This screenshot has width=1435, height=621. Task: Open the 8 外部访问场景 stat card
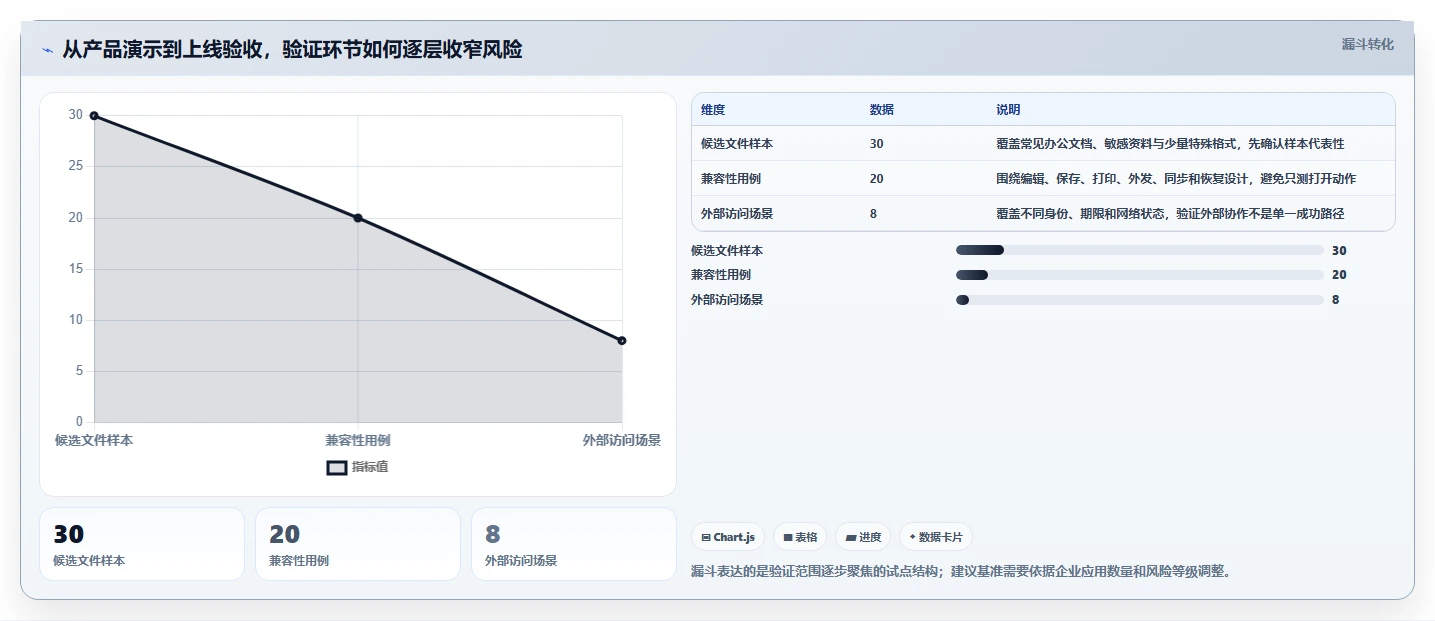[x=574, y=544]
